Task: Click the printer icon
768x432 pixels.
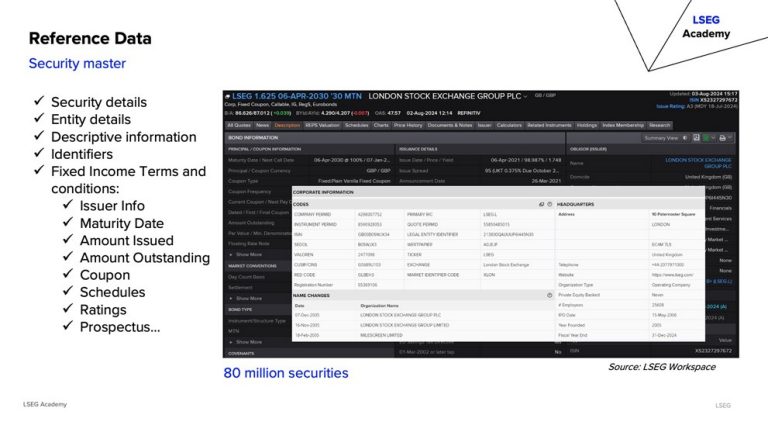Action: point(722,138)
